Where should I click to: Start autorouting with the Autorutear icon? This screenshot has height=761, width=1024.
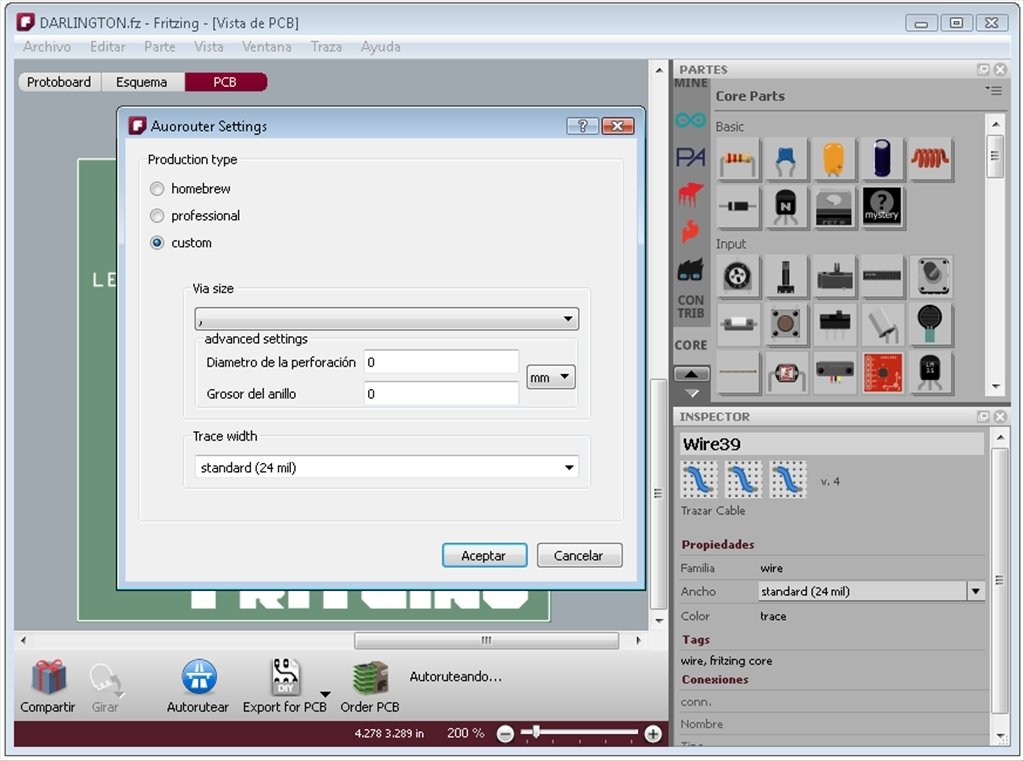coord(199,677)
